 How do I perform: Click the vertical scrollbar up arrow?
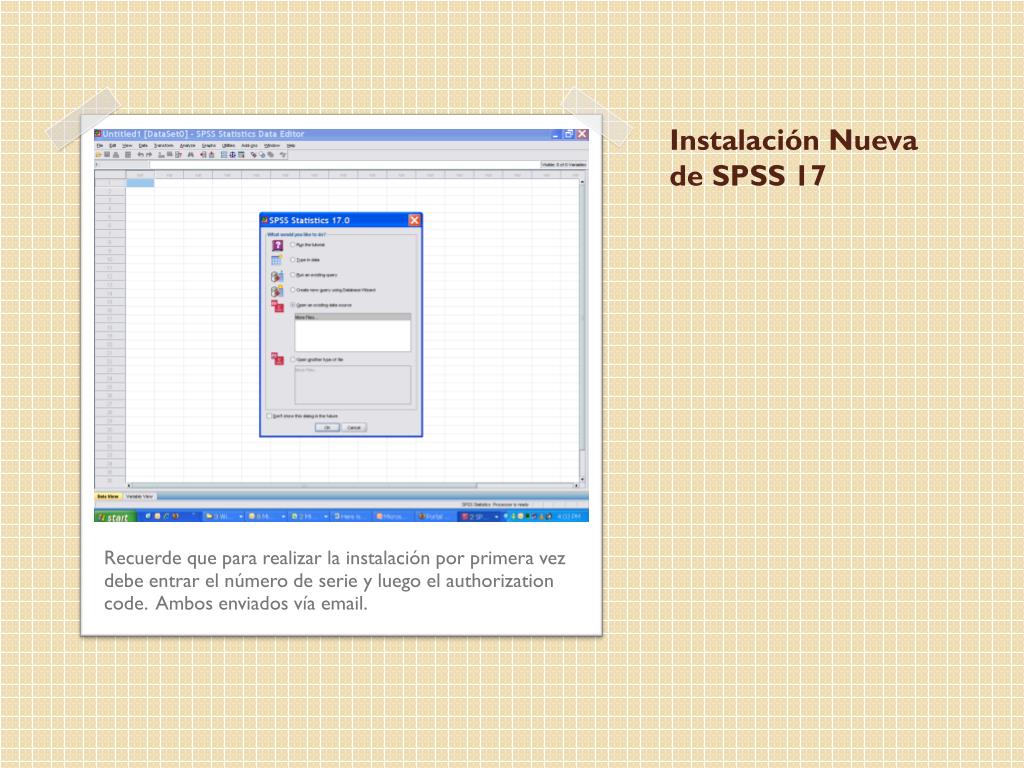[582, 182]
